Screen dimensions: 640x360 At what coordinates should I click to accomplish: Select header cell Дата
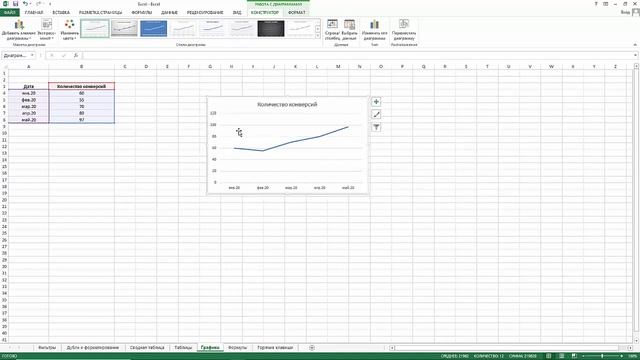pyautogui.click(x=29, y=87)
